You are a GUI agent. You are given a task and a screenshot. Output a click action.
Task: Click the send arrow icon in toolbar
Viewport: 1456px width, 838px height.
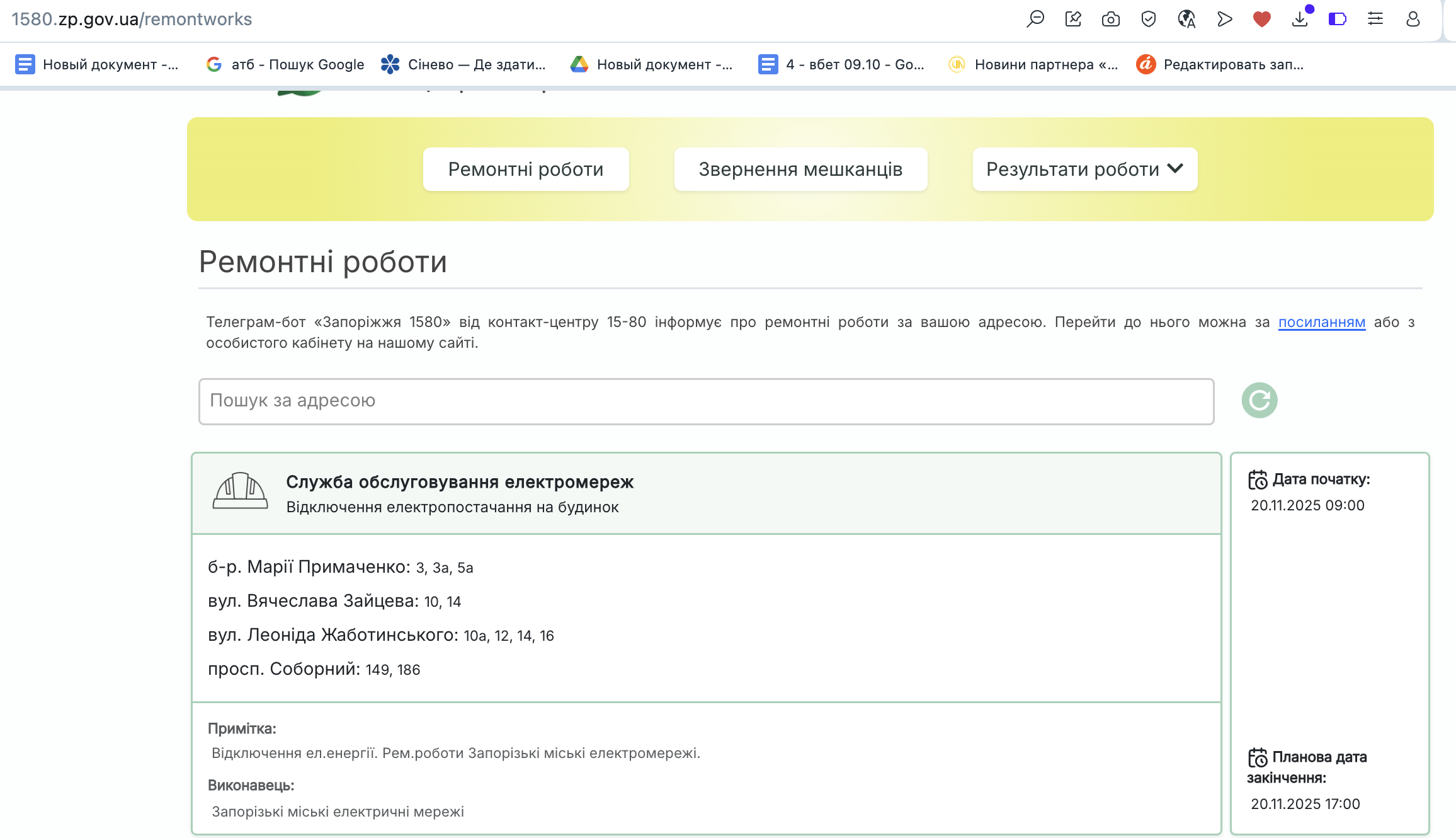tap(1224, 19)
